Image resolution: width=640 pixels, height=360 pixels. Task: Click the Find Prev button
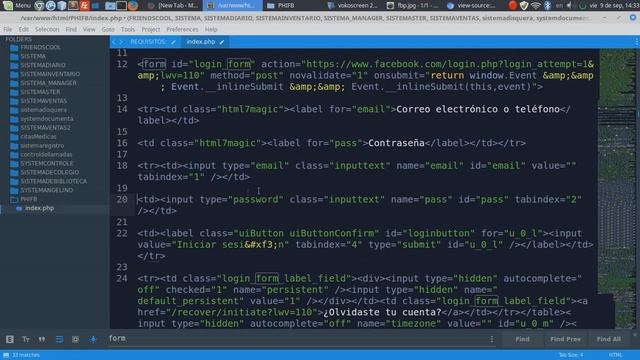565,339
